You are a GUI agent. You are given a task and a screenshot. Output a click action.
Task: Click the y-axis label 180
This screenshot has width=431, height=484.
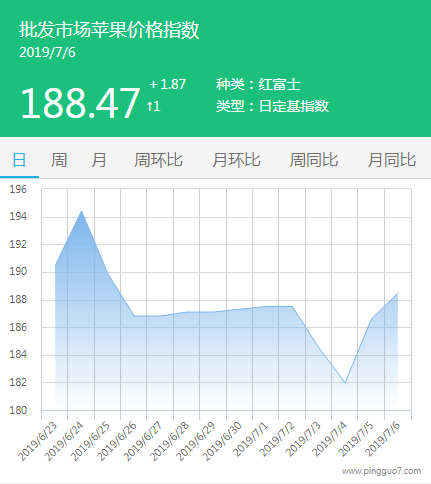tap(18, 410)
